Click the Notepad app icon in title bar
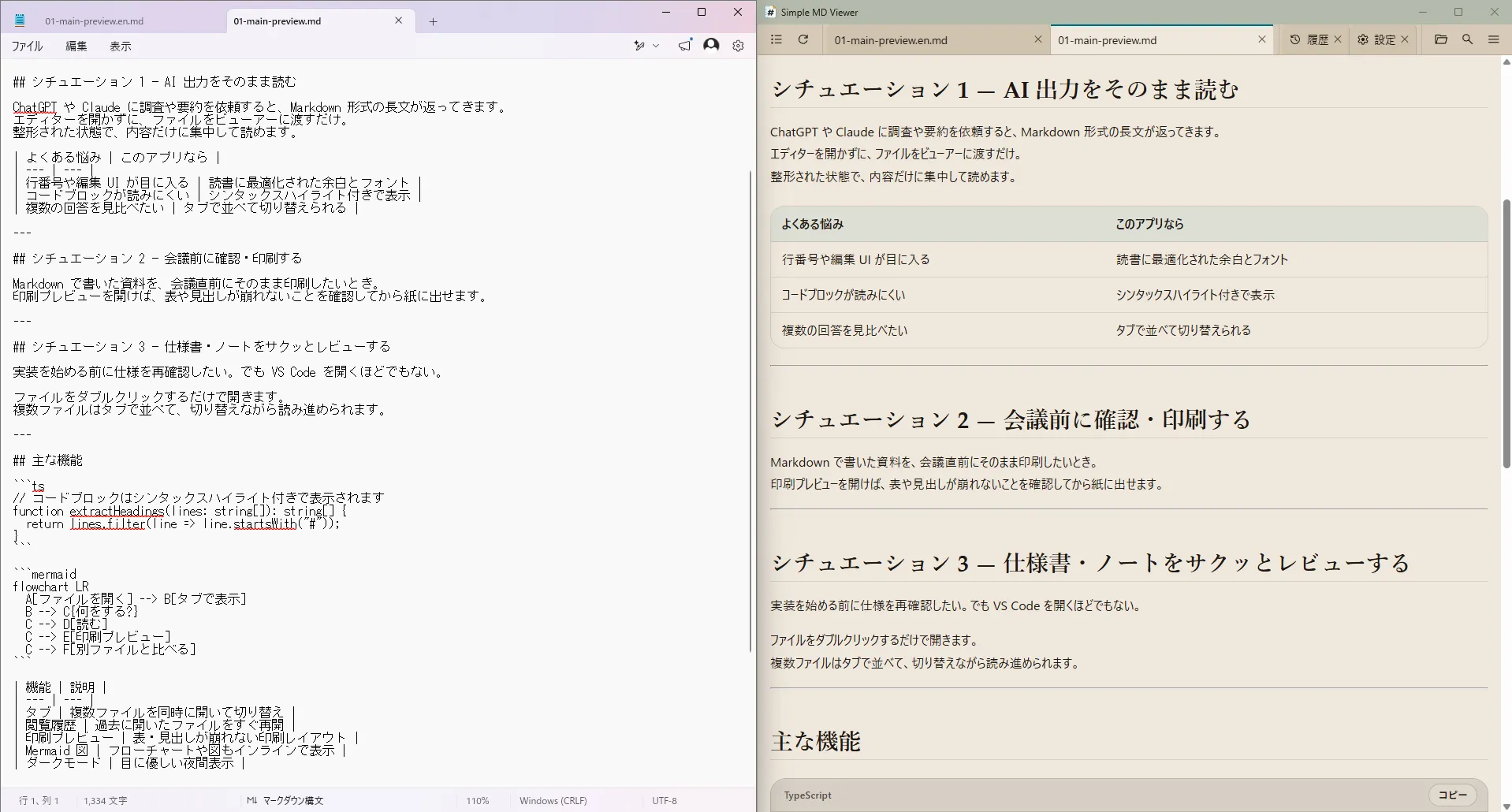 20,21
